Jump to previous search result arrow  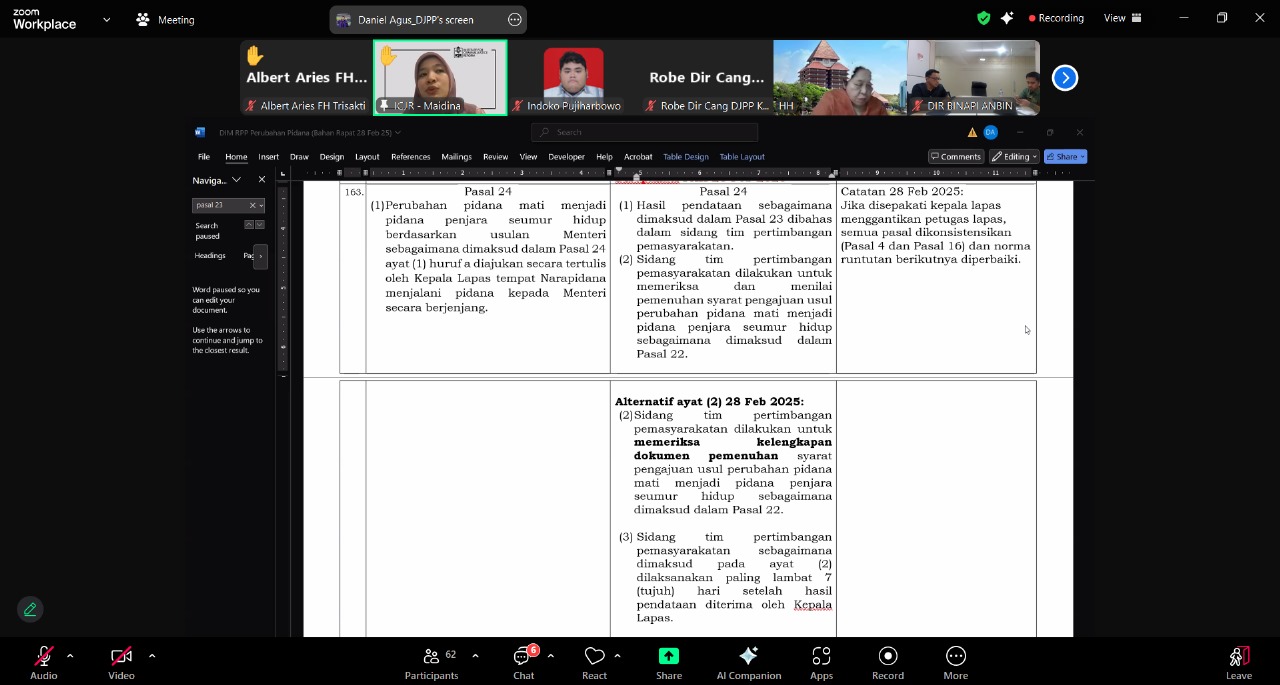point(249,225)
